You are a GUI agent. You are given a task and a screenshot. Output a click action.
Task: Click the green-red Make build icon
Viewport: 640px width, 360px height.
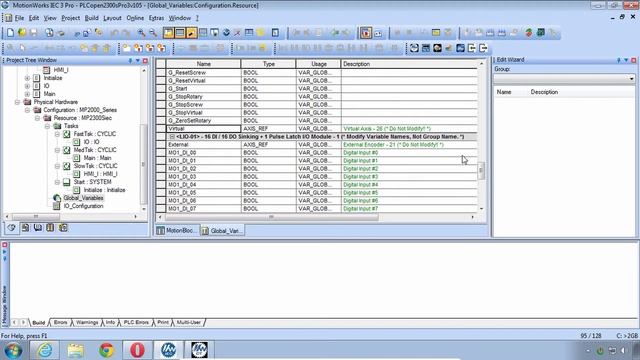[529, 33]
